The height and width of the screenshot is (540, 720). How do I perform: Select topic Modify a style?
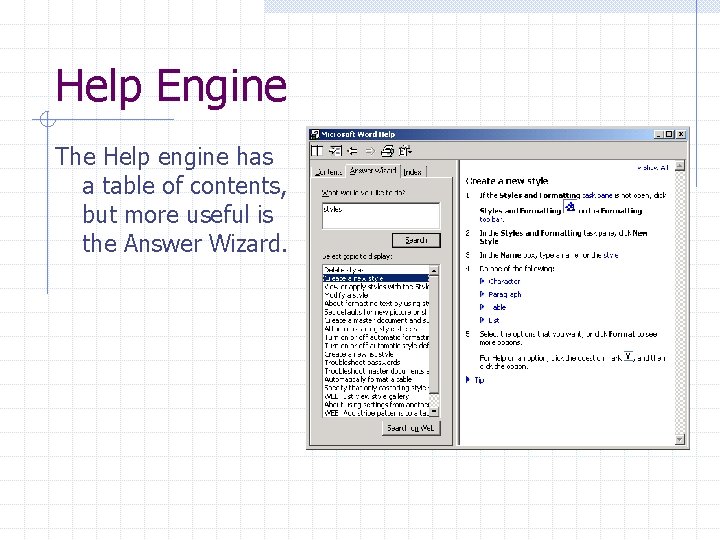tap(376, 295)
